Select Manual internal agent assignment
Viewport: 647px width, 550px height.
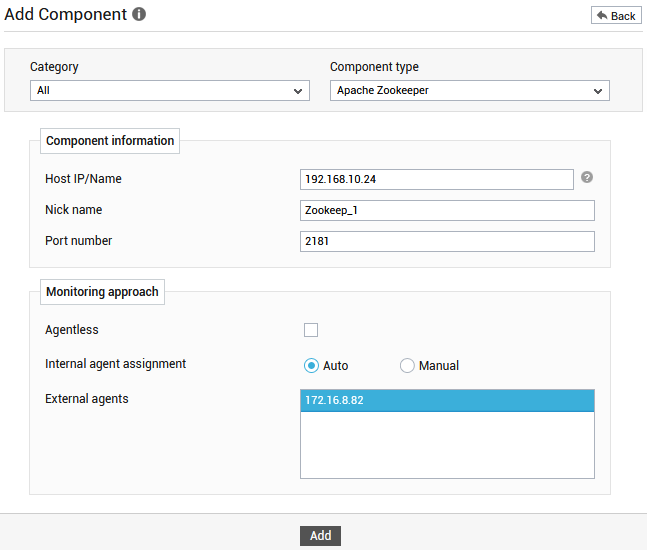tap(407, 366)
